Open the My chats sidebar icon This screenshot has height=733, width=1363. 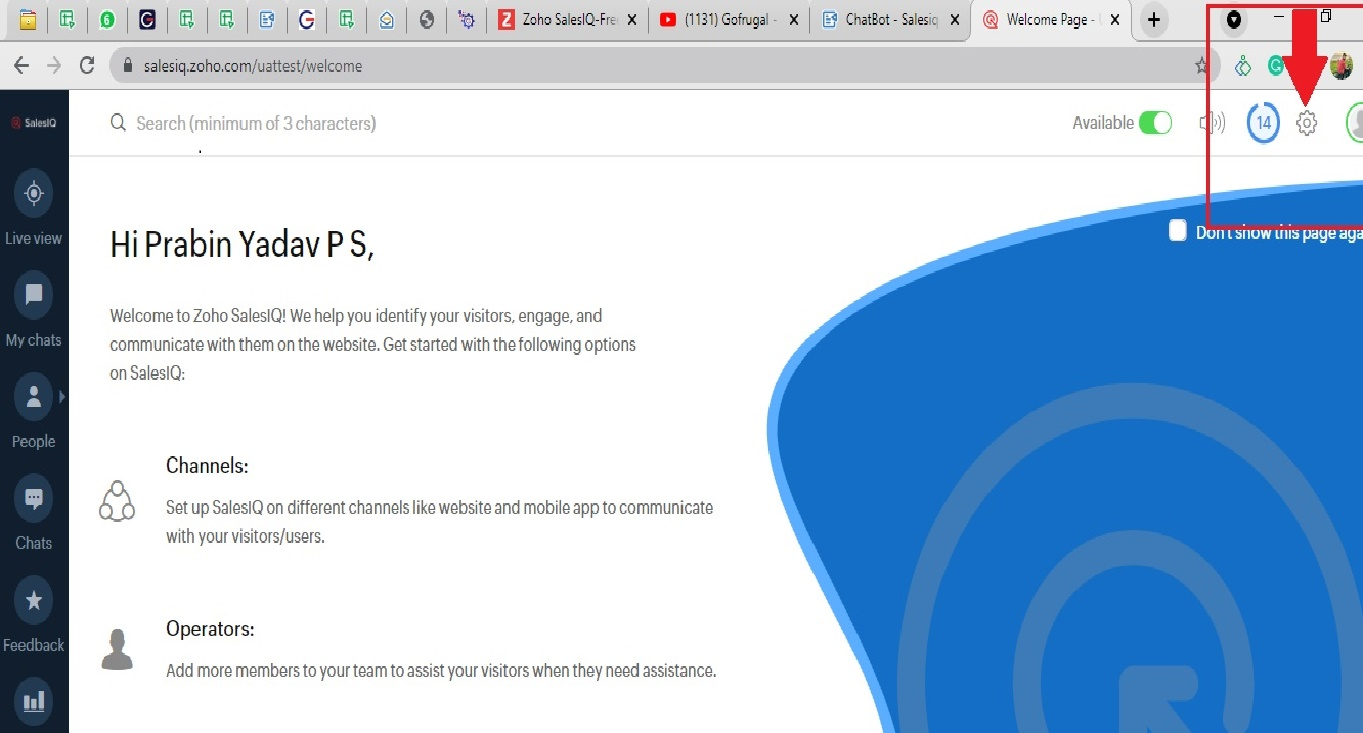pyautogui.click(x=34, y=294)
